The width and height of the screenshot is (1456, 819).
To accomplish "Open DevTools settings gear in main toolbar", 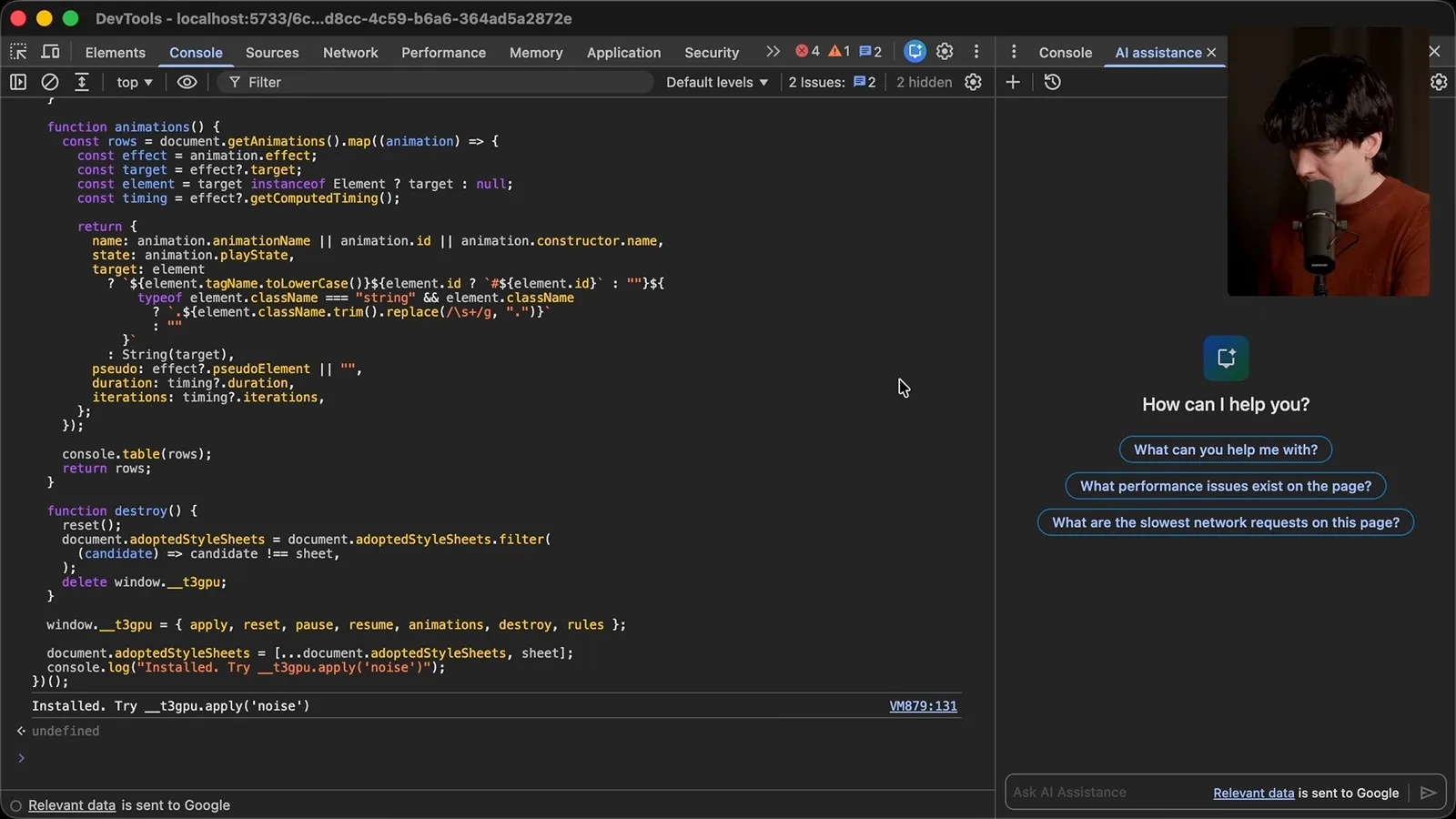I will pyautogui.click(x=945, y=52).
